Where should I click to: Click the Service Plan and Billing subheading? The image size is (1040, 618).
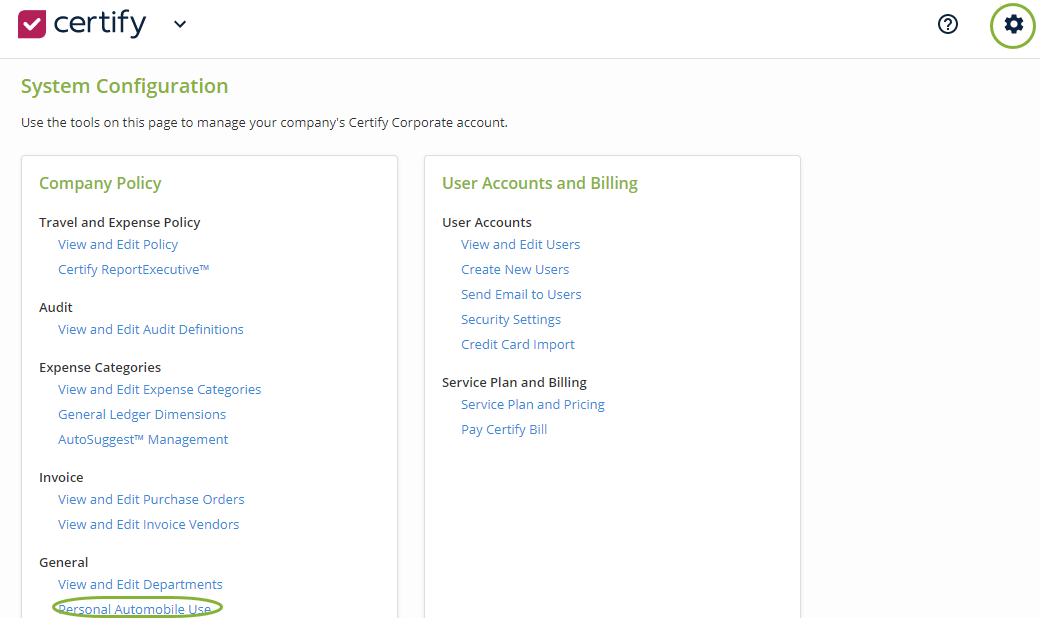[x=515, y=383]
